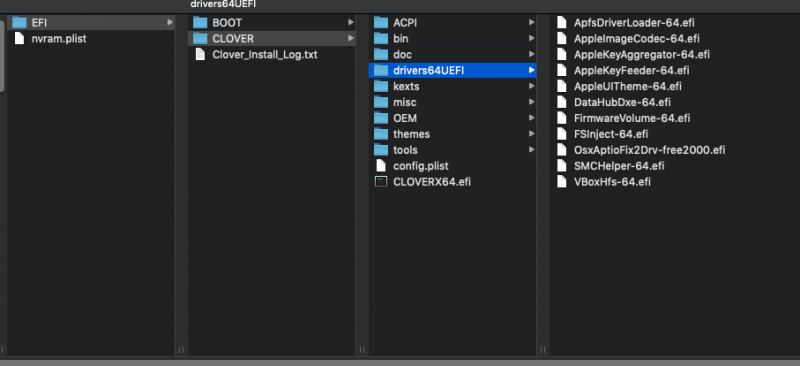The image size is (800, 366).
Task: Click the tools folder icon
Action: click(381, 150)
